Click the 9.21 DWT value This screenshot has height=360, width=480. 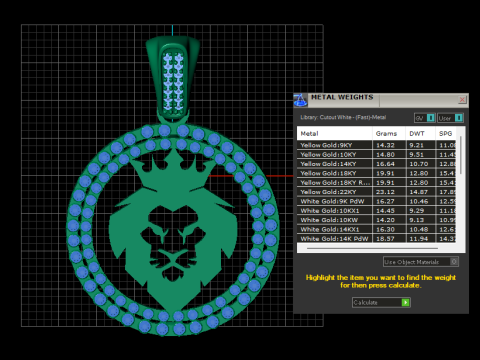pos(416,145)
